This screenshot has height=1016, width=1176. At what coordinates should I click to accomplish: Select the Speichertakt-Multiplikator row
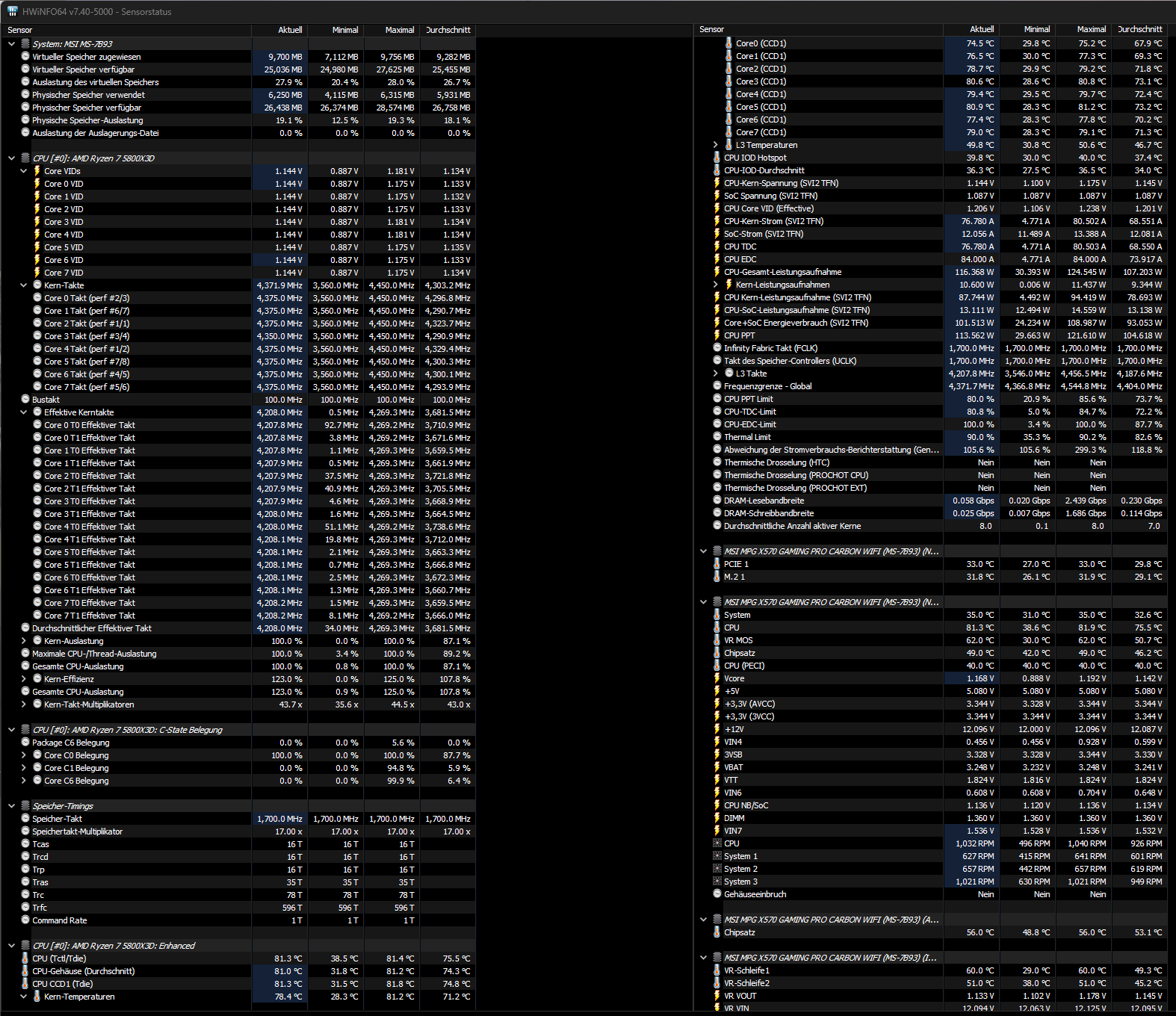239,831
